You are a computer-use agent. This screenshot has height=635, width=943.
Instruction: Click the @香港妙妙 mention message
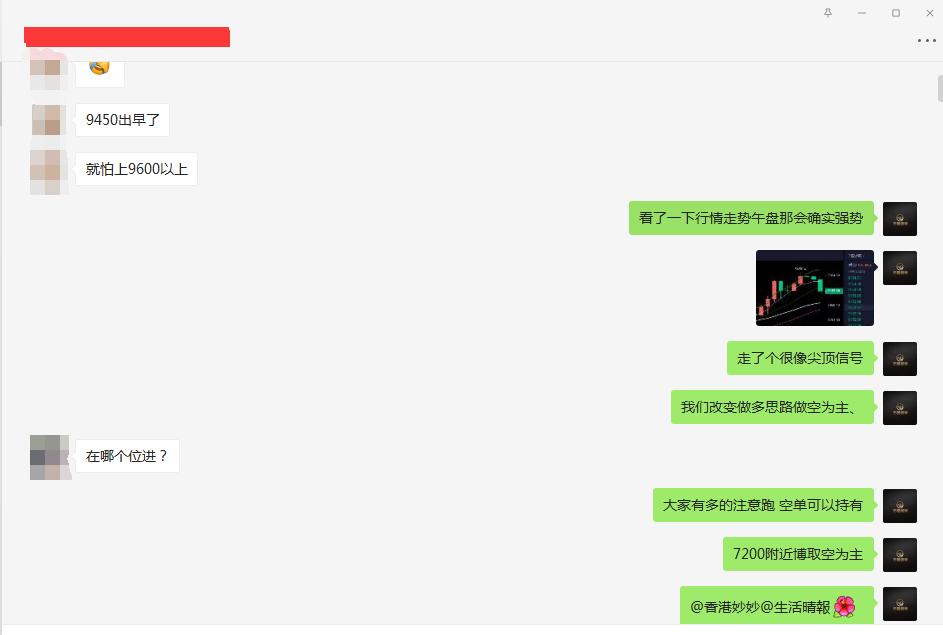point(777,606)
